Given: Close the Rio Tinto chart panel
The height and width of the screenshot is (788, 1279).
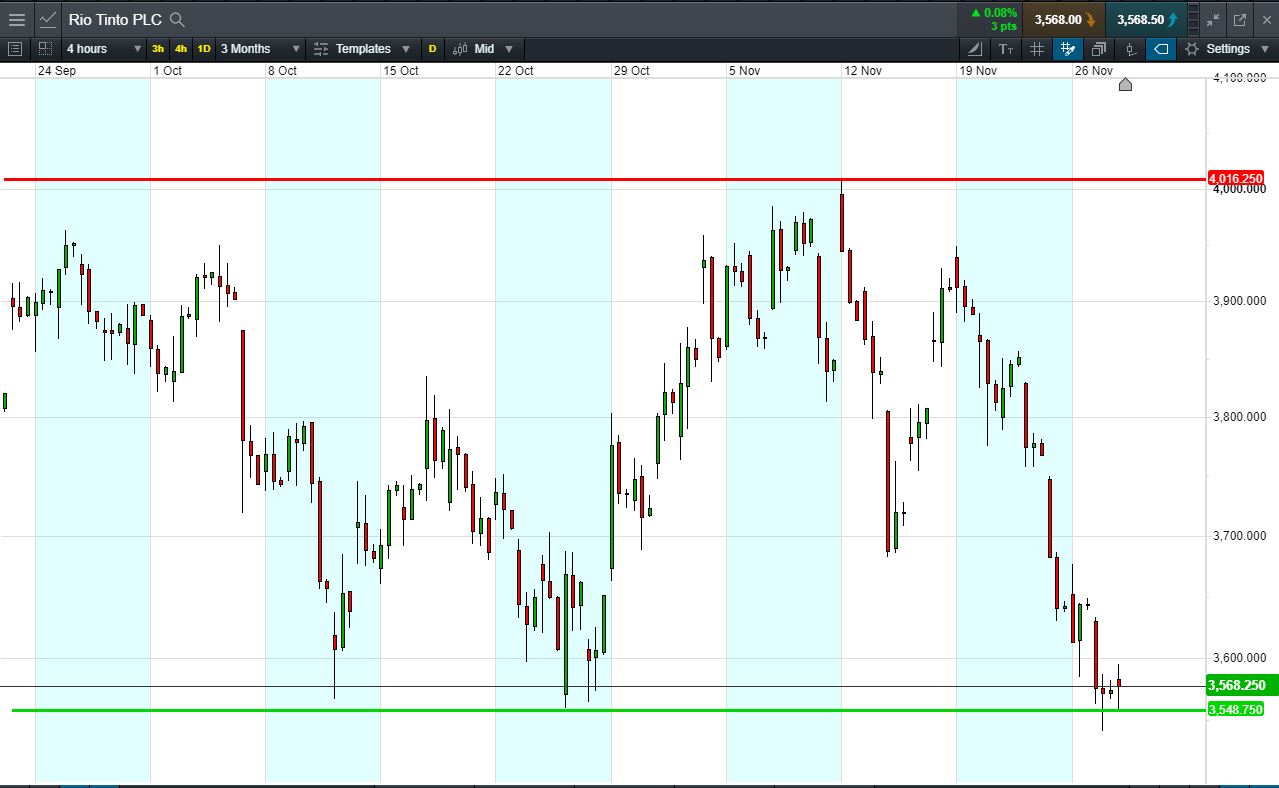Looking at the screenshot, I should 1265,19.
